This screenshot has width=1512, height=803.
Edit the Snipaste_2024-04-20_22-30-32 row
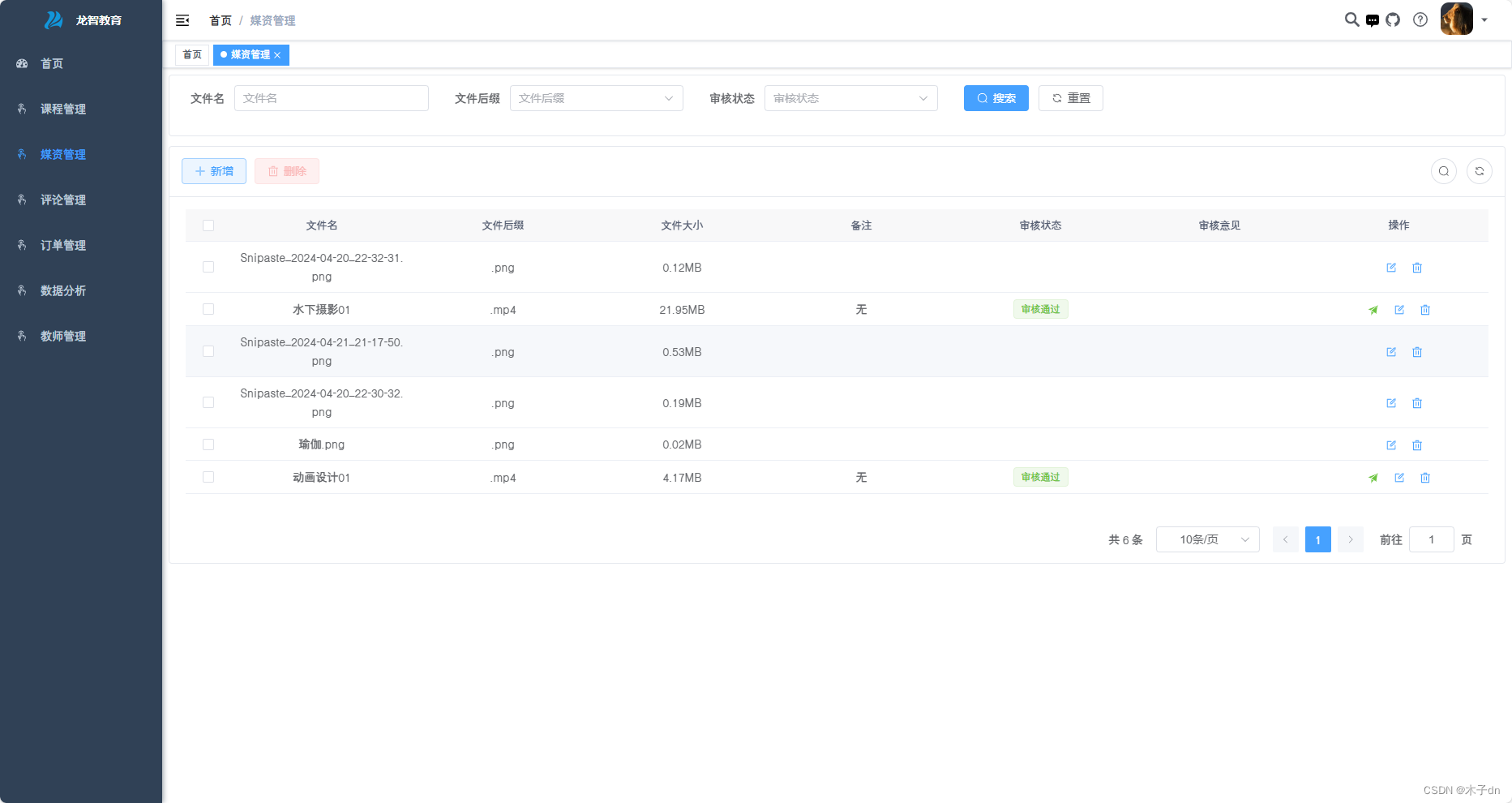coord(1391,403)
